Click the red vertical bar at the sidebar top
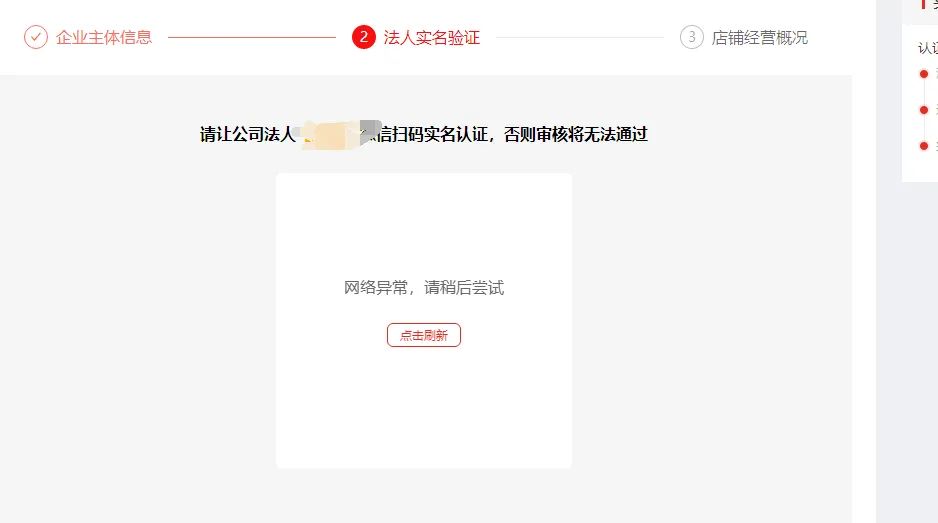This screenshot has height=523, width=938. [x=922, y=4]
